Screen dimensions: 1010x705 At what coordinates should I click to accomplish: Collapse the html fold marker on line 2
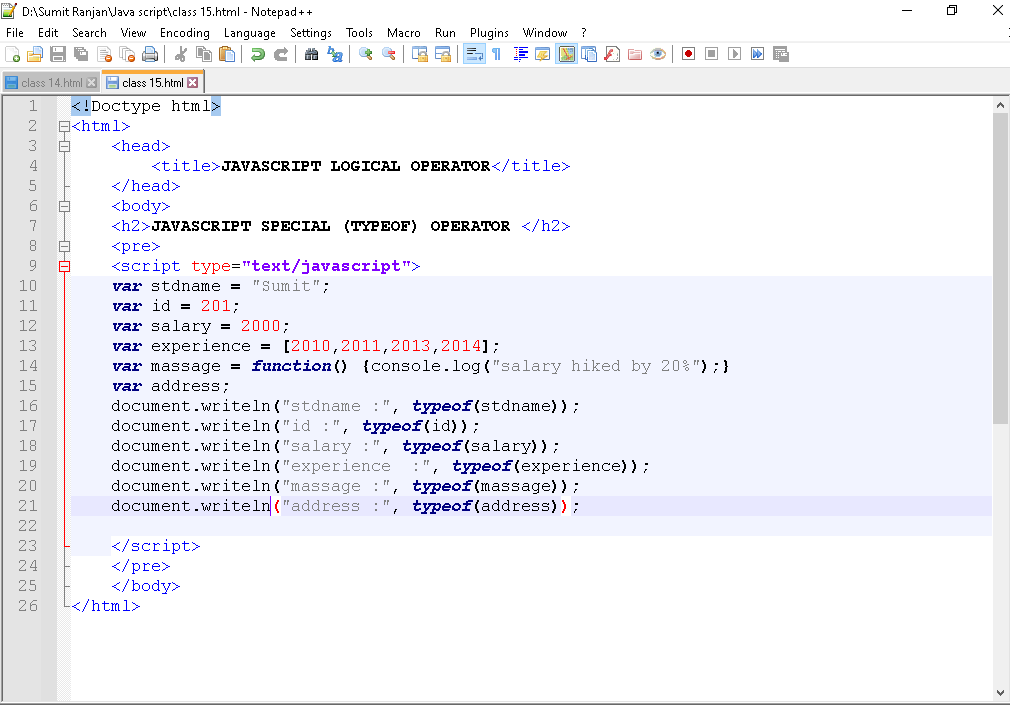tap(64, 126)
